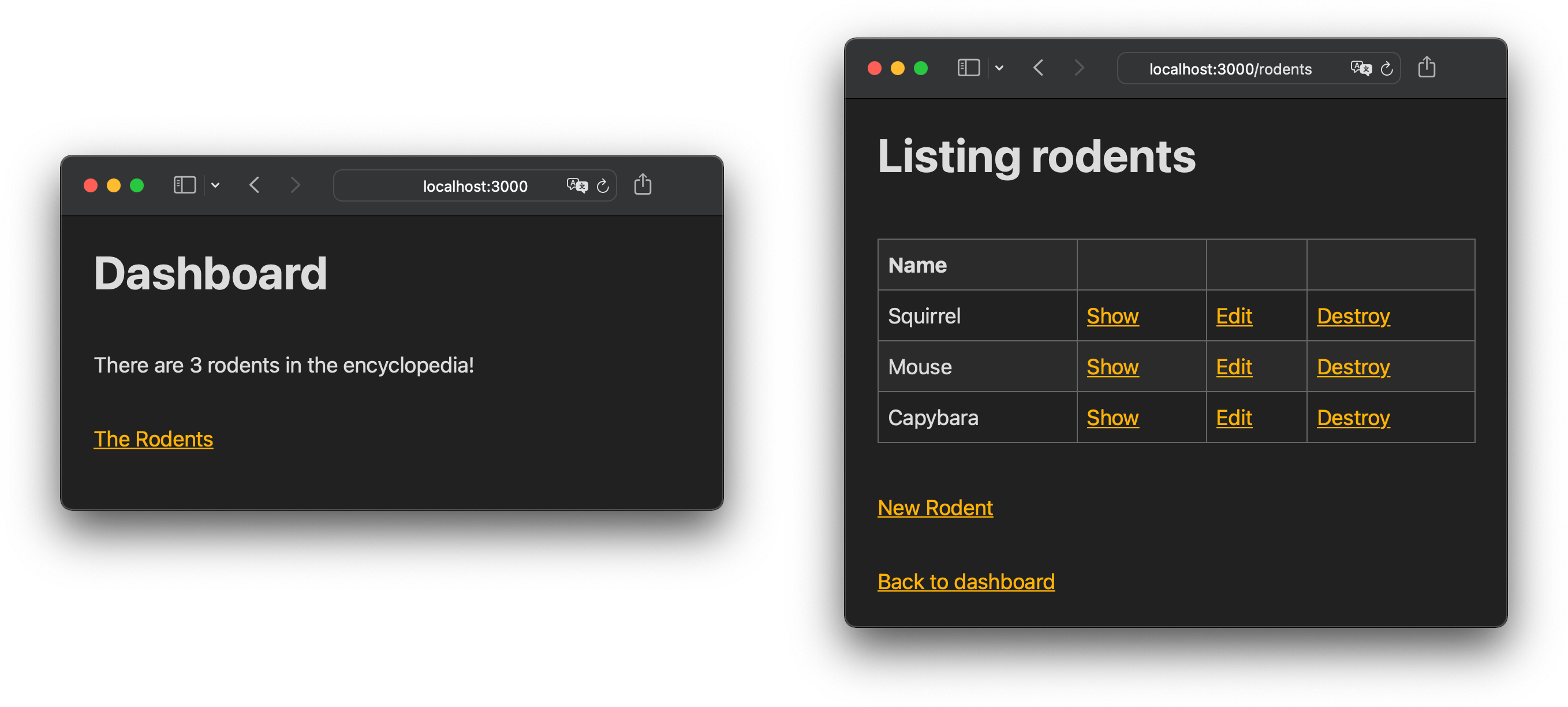Click the forward arrow in the Dashboard window
Screen dimensions: 1568x707
pos(294,186)
